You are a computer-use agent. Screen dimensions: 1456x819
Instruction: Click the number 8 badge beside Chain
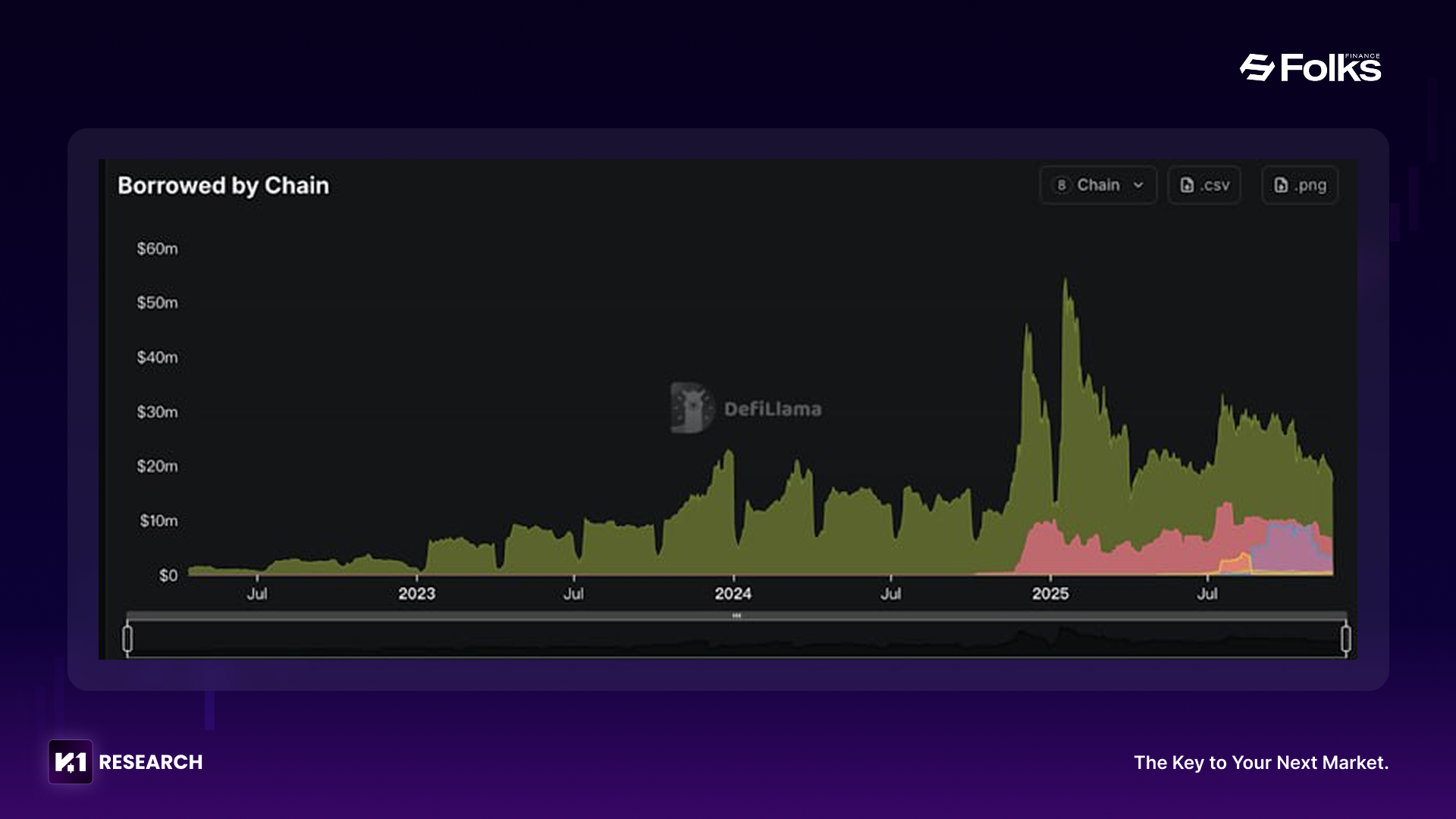click(x=1062, y=185)
